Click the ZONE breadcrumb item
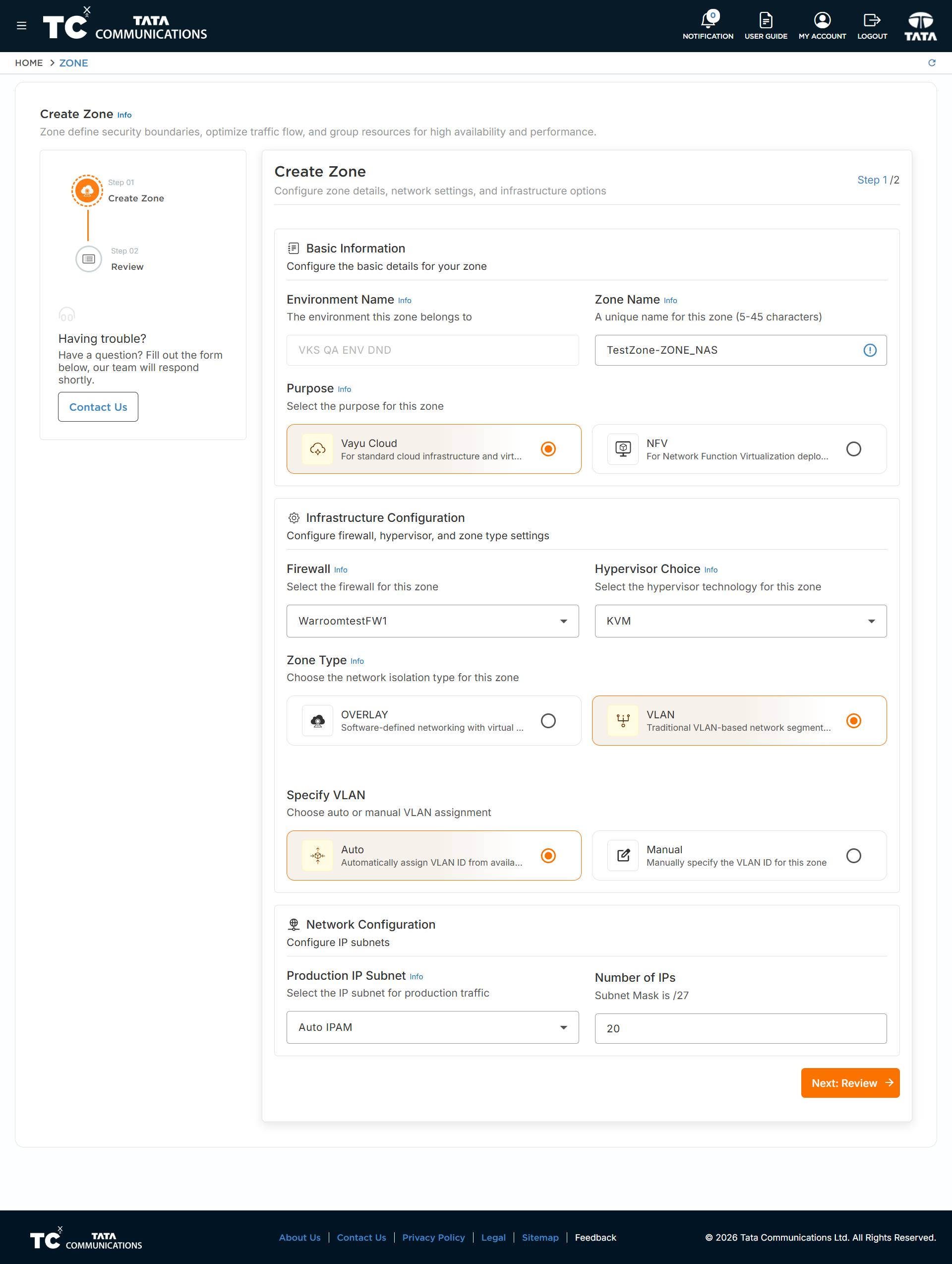952x1264 pixels. pos(74,63)
